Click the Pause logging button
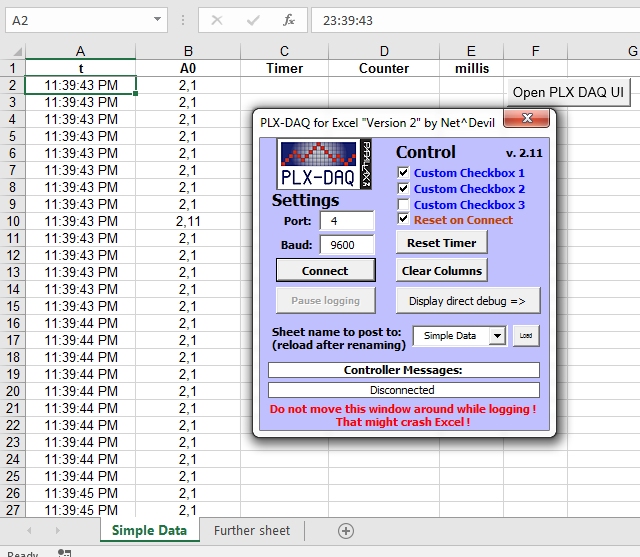The height and width of the screenshot is (557, 640). pyautogui.click(x=325, y=301)
